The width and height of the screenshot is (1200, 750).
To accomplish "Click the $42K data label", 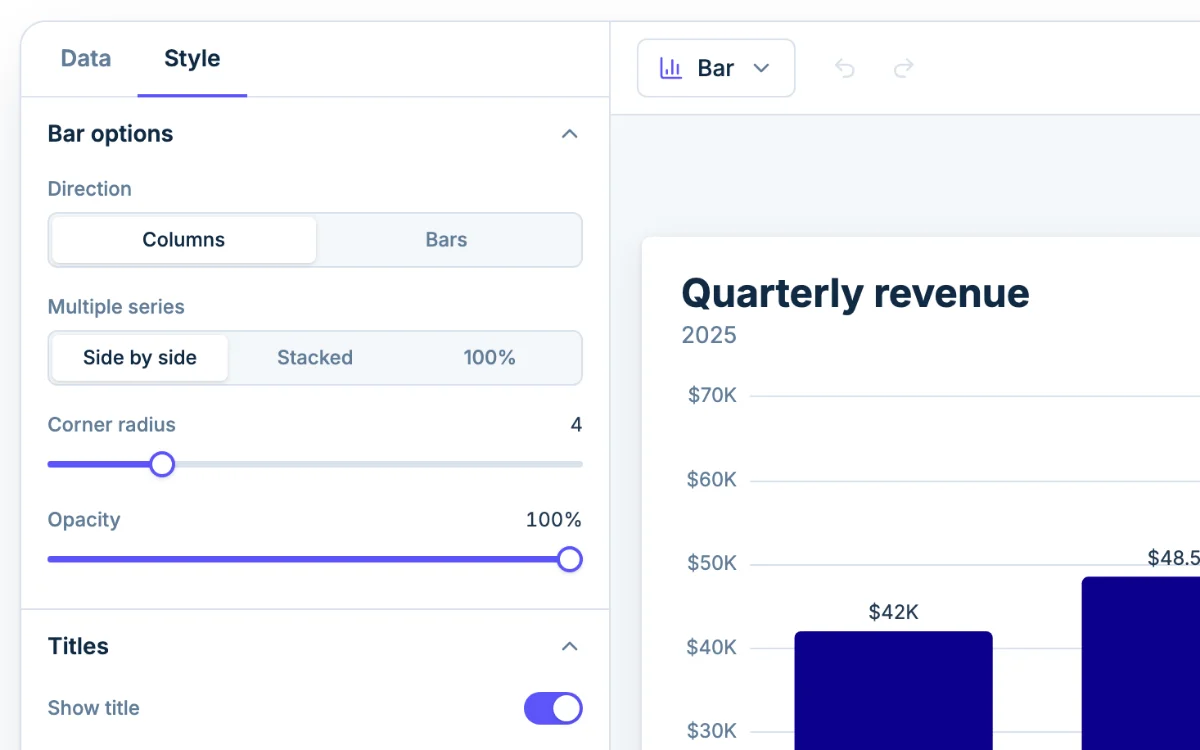I will click(x=893, y=612).
